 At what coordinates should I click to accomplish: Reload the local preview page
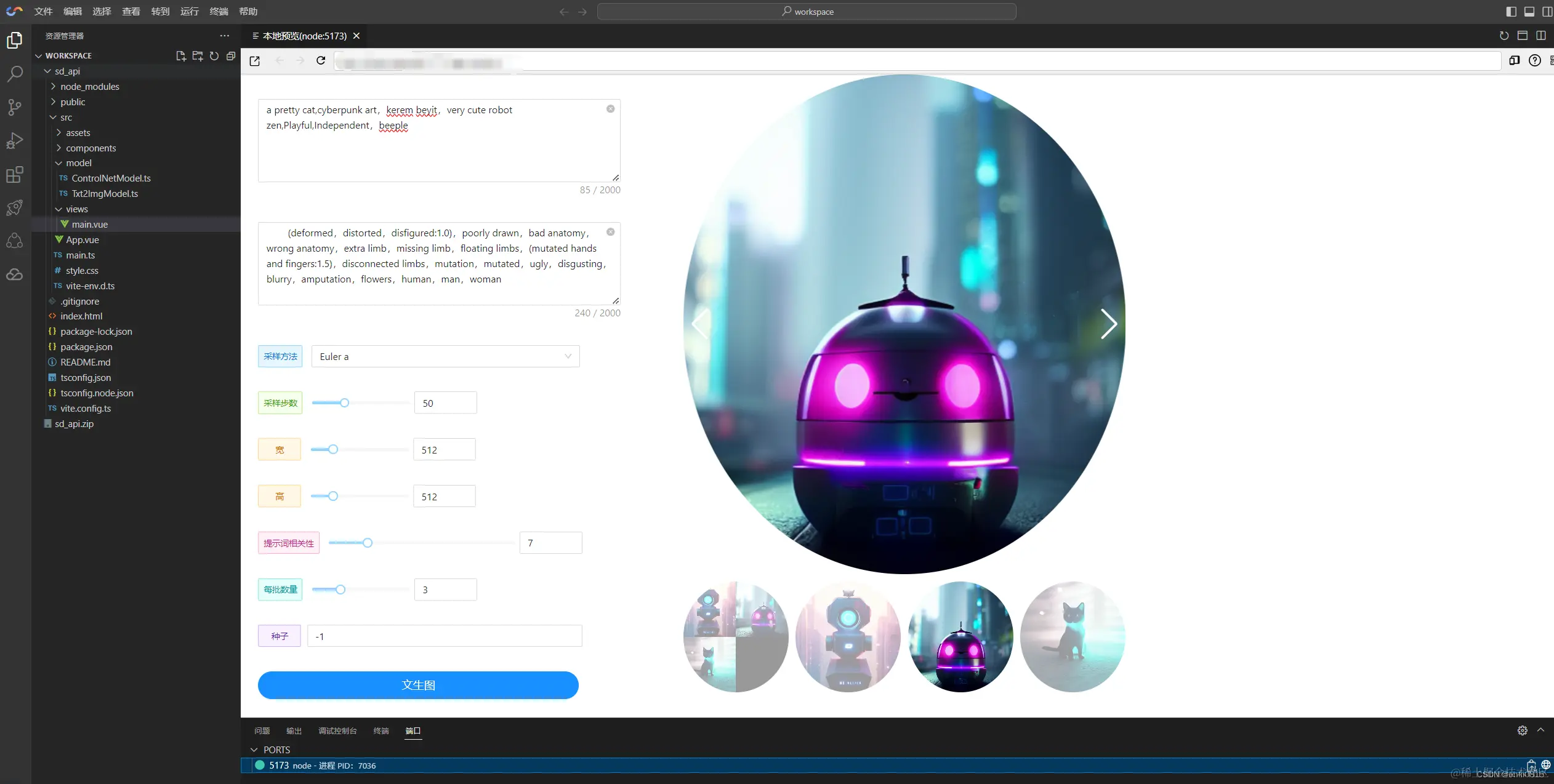321,60
